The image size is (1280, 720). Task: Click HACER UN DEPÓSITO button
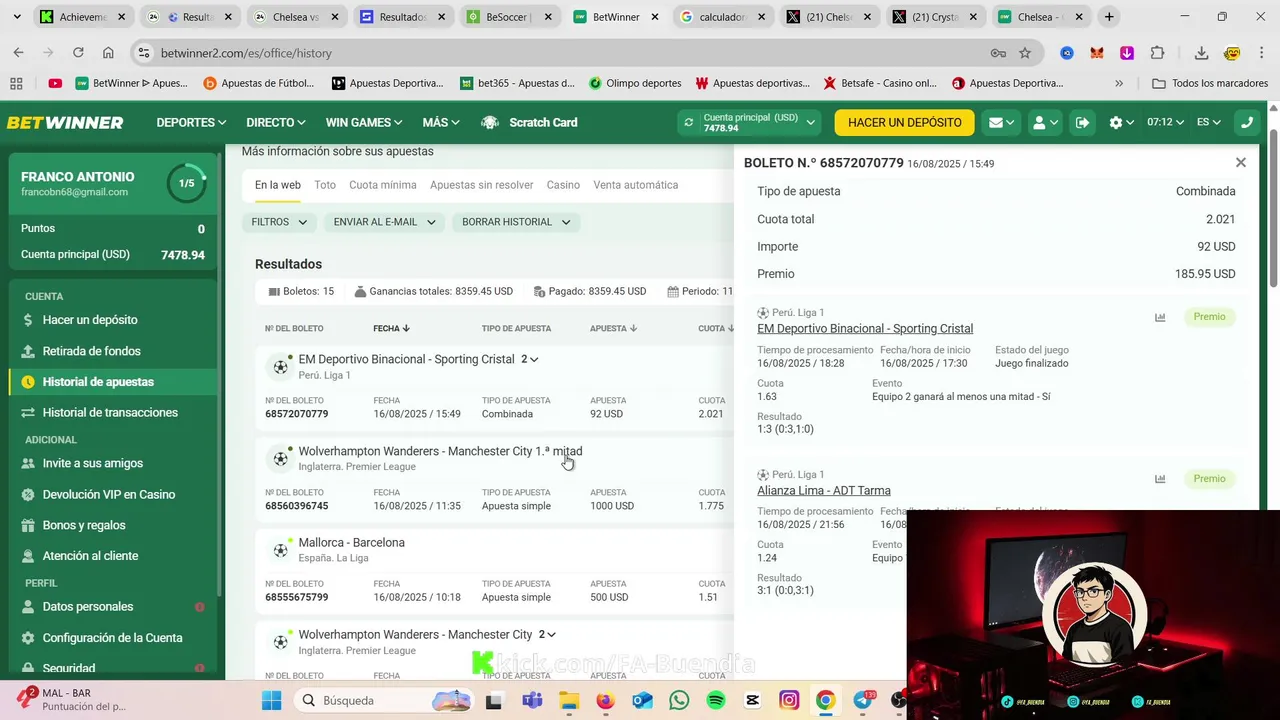905,122
